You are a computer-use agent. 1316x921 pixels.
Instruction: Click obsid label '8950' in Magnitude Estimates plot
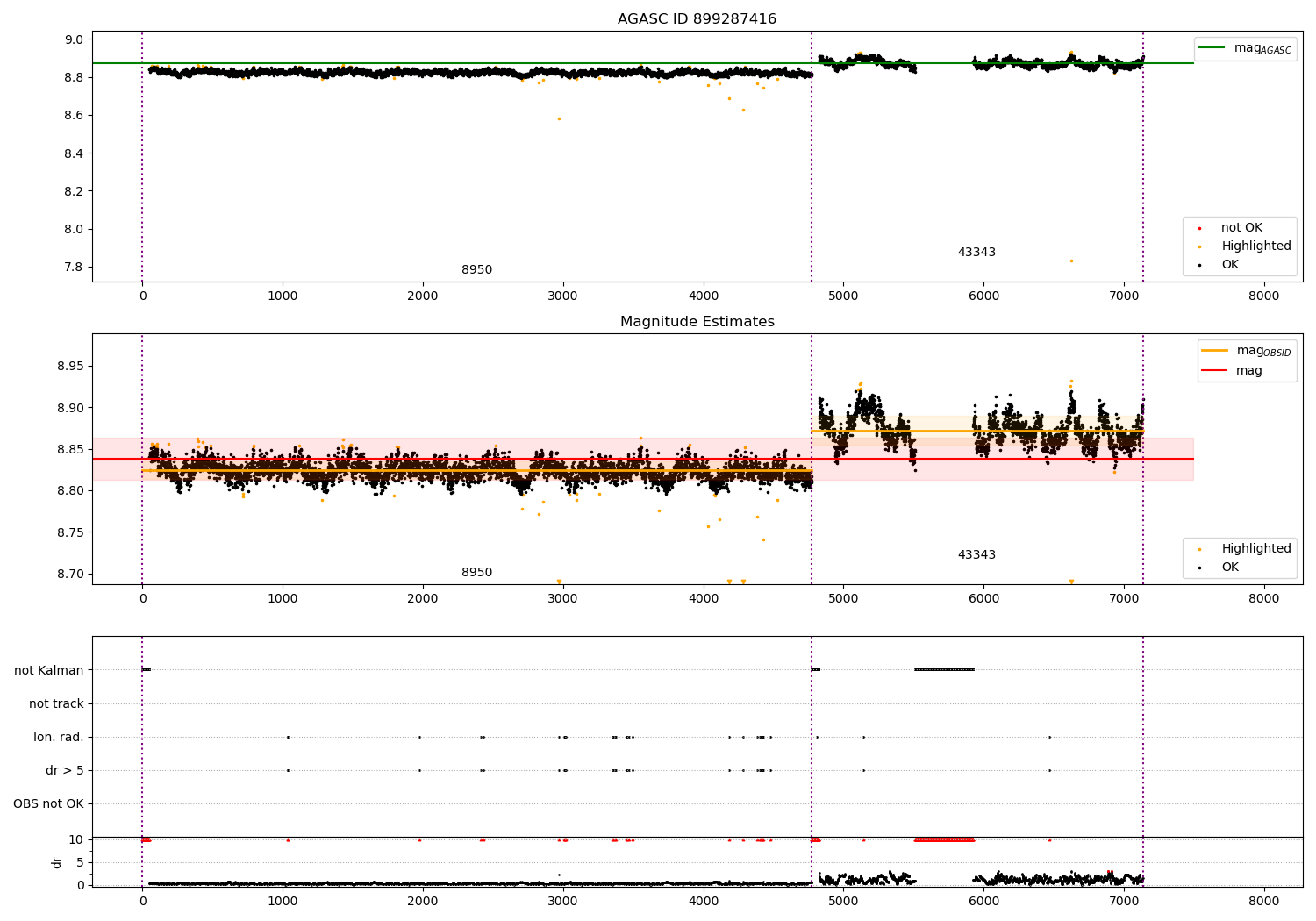pos(476,573)
